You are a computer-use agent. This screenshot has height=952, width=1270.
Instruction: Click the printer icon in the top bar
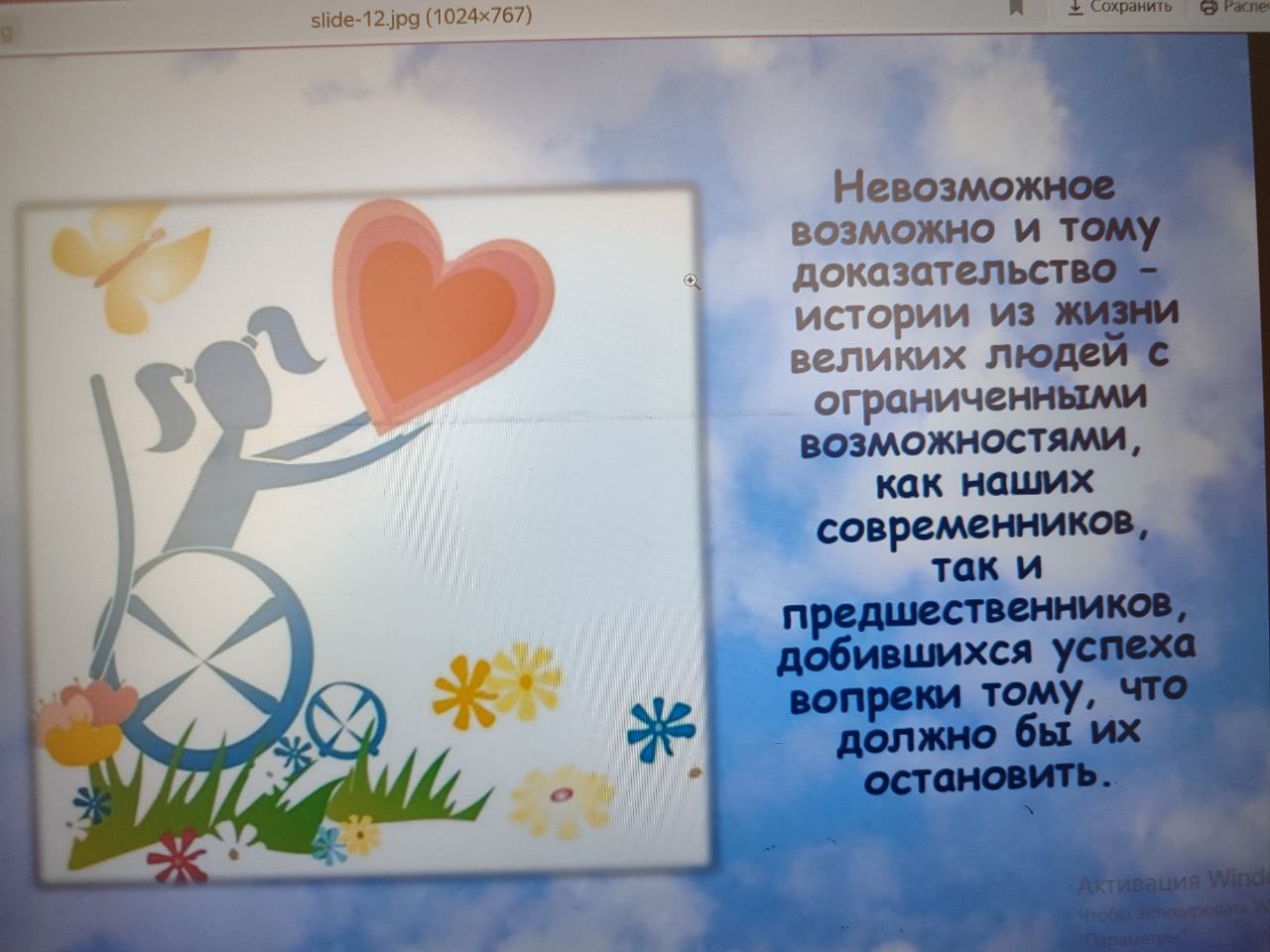coord(1208,8)
